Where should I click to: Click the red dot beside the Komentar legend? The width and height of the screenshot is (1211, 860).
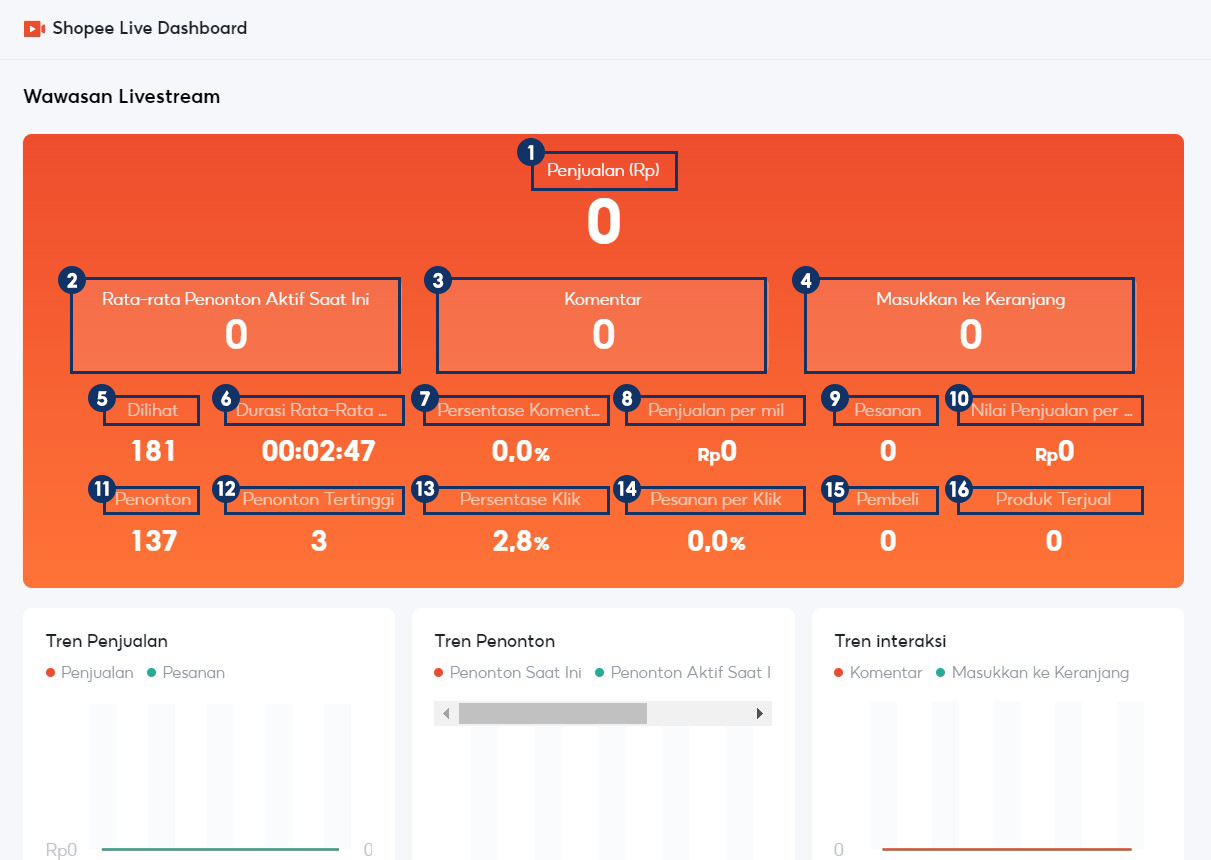click(x=838, y=673)
